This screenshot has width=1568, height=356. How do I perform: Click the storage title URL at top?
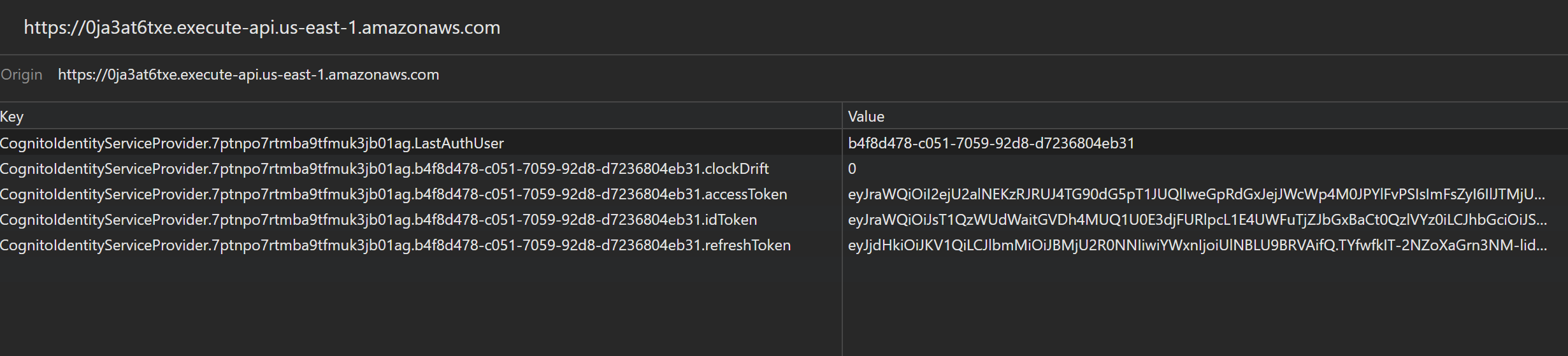point(262,27)
